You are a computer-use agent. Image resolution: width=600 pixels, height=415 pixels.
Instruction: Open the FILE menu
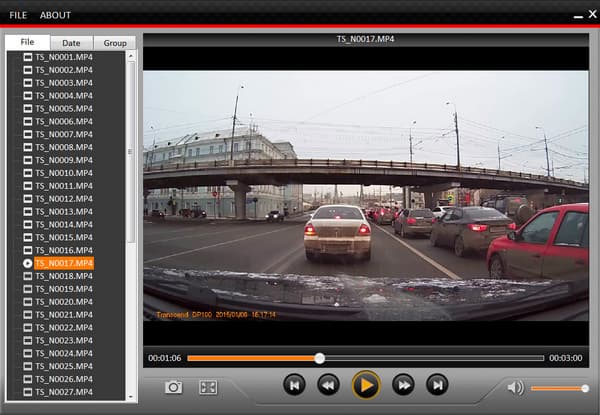(x=18, y=15)
